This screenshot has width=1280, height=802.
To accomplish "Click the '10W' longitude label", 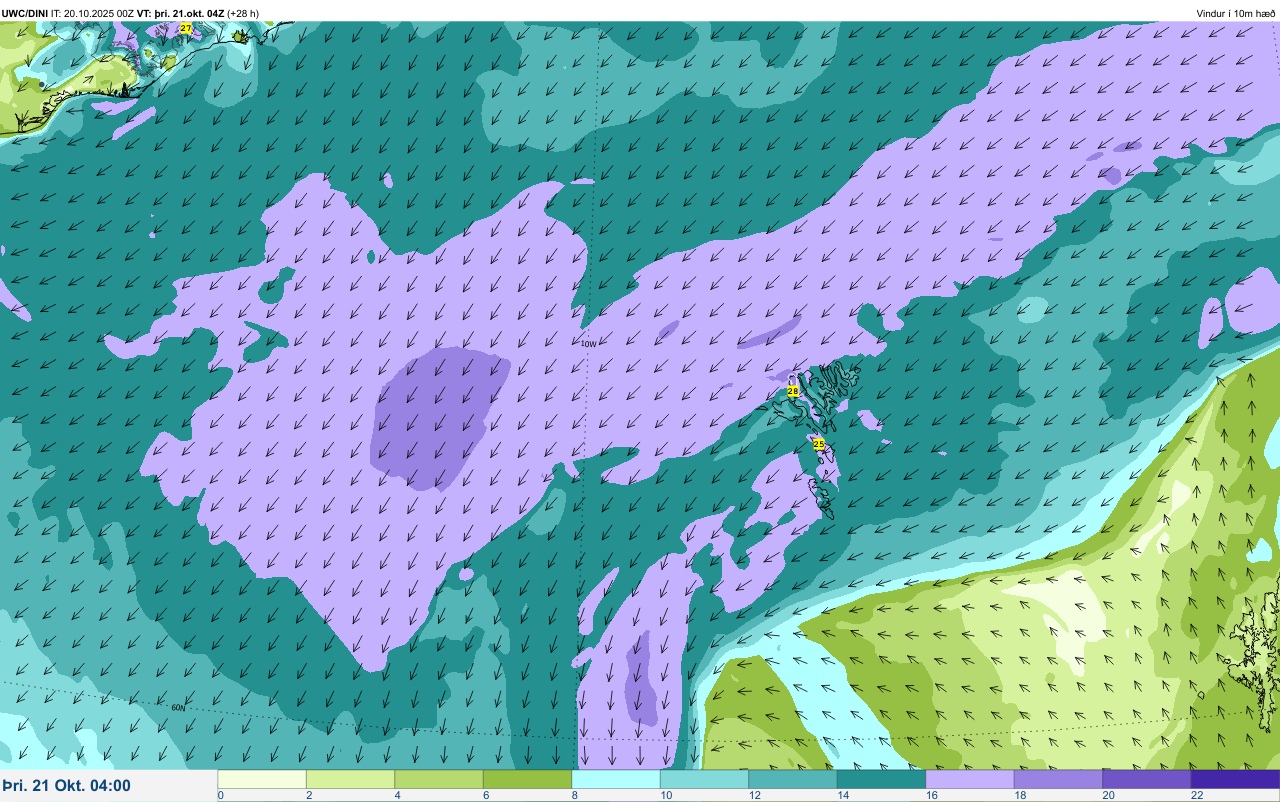I will [588, 343].
